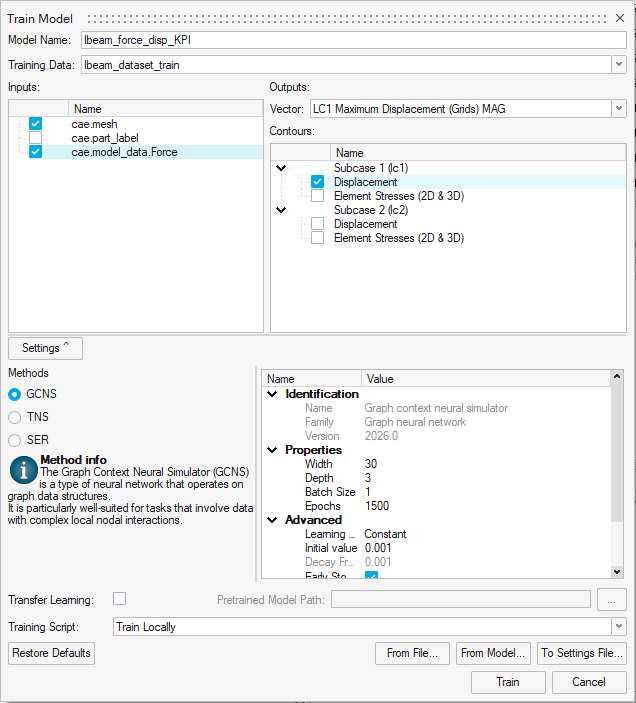636x703 pixels.
Task: Check Subcase 2 Displacement checkbox
Action: coord(317,224)
